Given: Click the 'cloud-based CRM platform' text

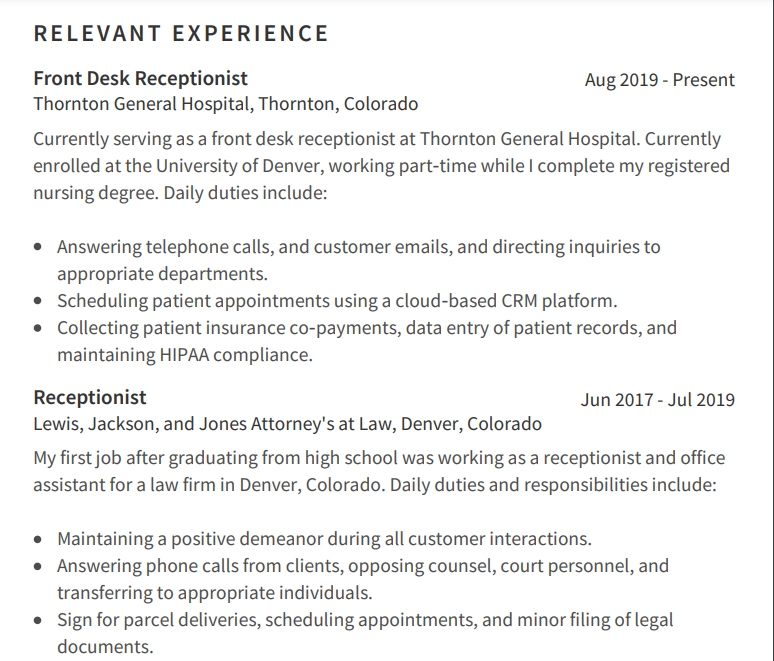Looking at the screenshot, I should pyautogui.click(x=506, y=301).
